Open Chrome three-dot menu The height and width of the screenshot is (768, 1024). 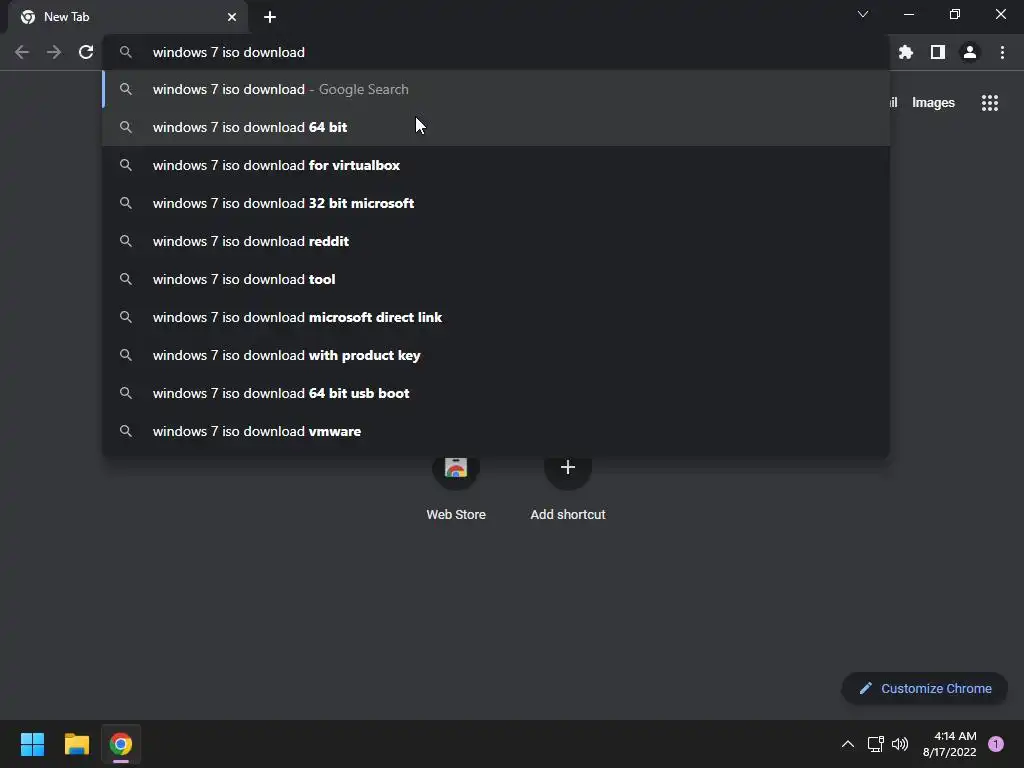pyautogui.click(x=1002, y=52)
